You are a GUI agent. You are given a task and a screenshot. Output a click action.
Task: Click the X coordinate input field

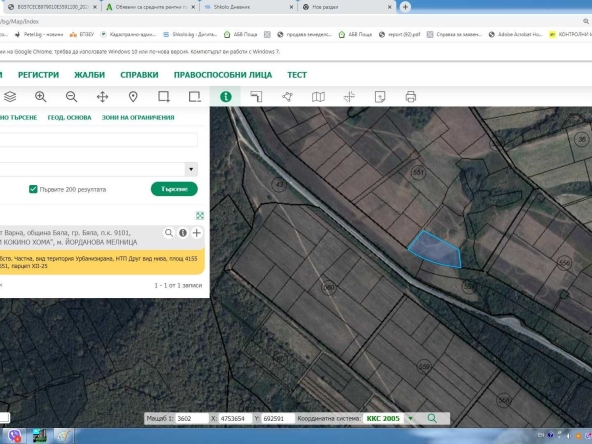[x=235, y=418]
